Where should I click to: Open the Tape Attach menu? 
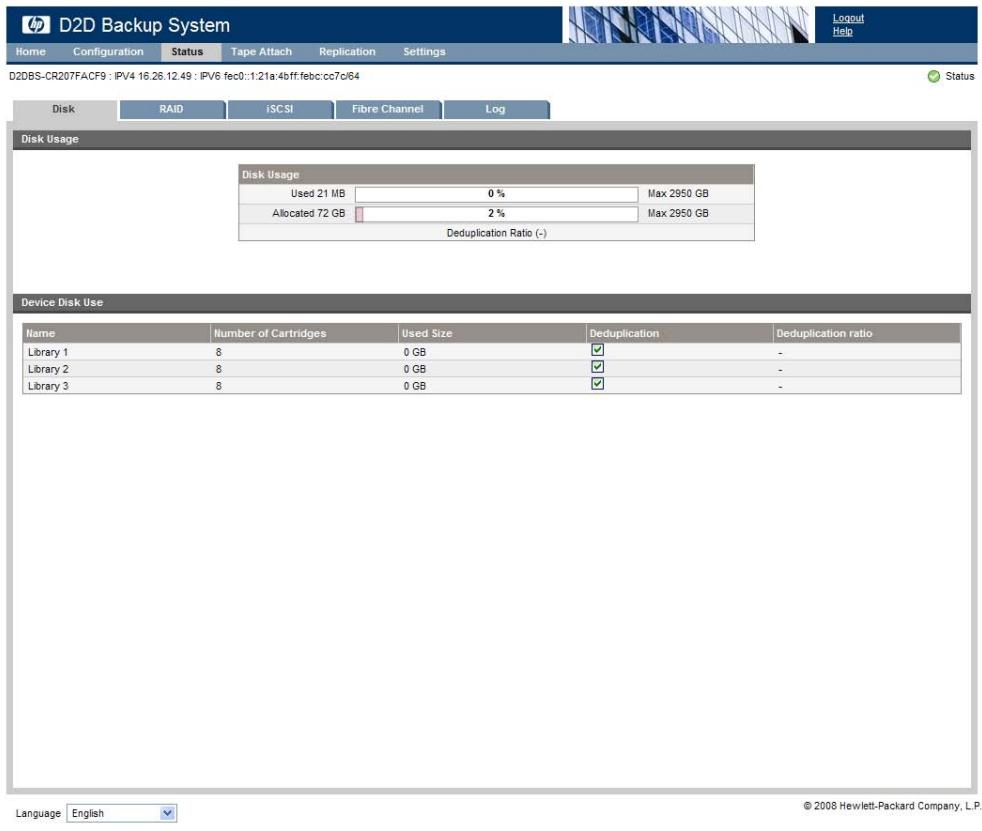click(x=261, y=52)
